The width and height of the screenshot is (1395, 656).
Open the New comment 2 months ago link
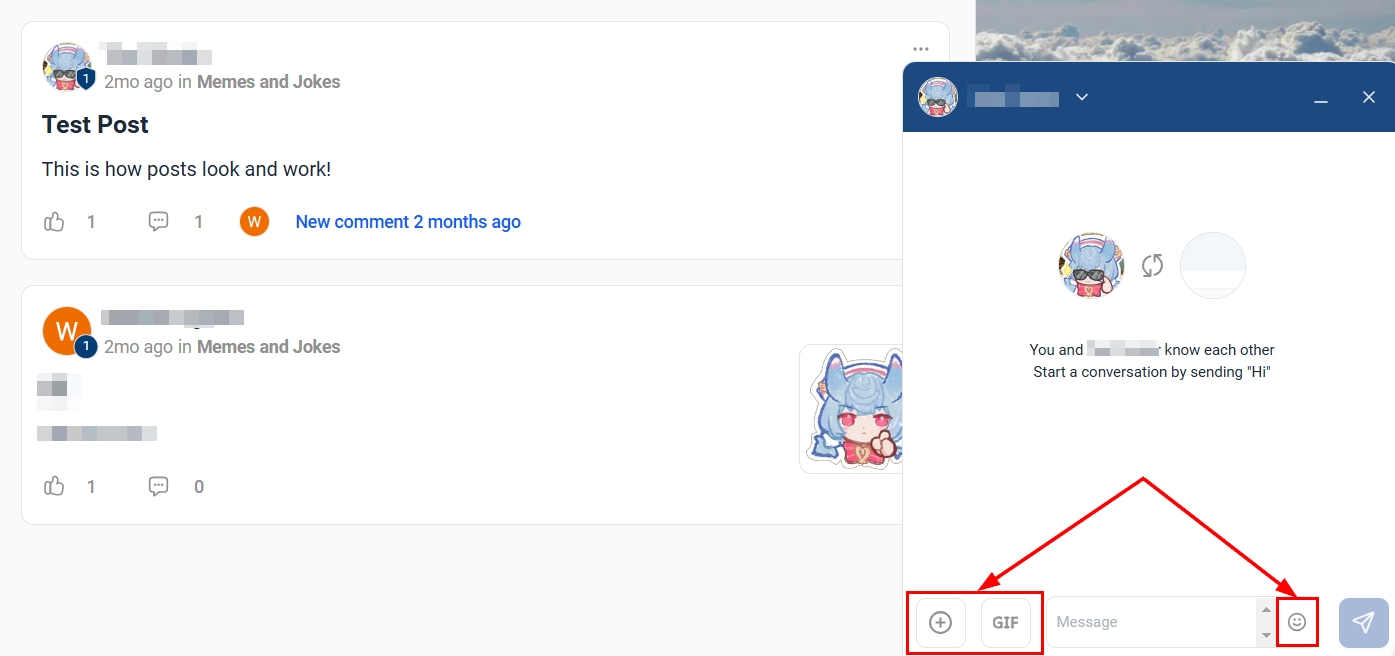tap(408, 222)
